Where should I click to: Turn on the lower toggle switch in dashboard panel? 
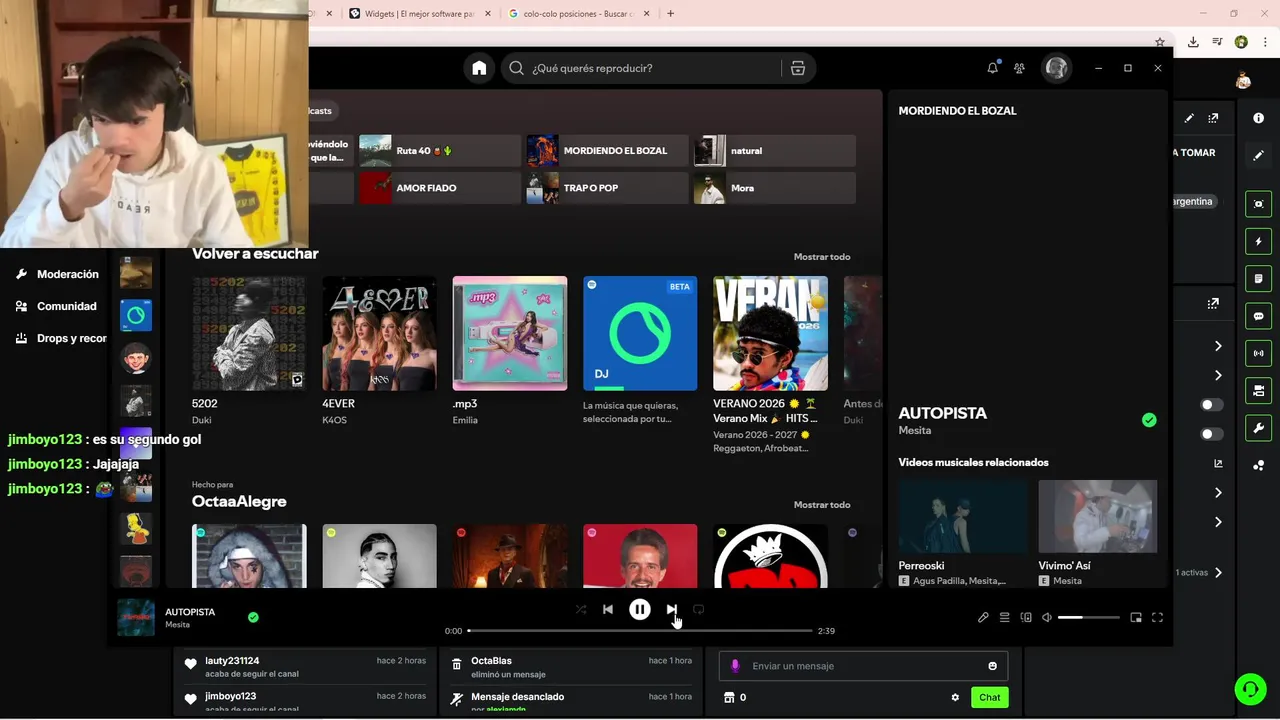(x=1211, y=434)
